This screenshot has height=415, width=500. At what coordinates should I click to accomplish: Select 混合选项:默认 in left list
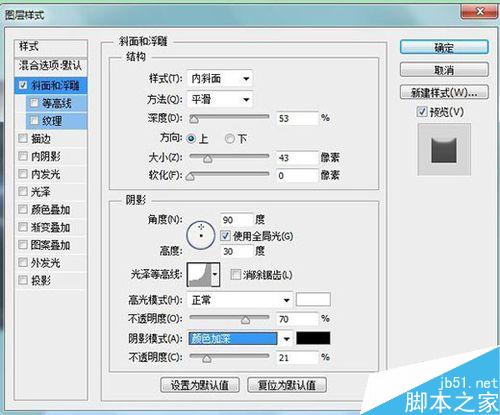[x=51, y=65]
